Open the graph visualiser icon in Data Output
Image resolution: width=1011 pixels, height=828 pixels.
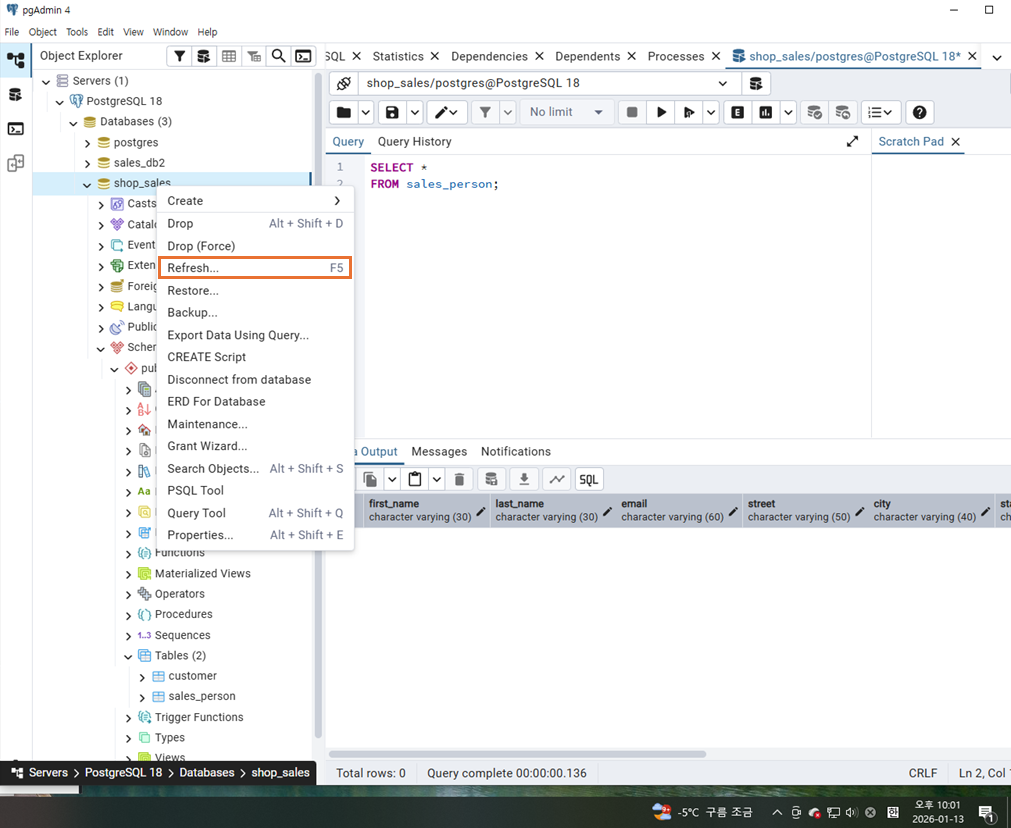[x=557, y=479]
